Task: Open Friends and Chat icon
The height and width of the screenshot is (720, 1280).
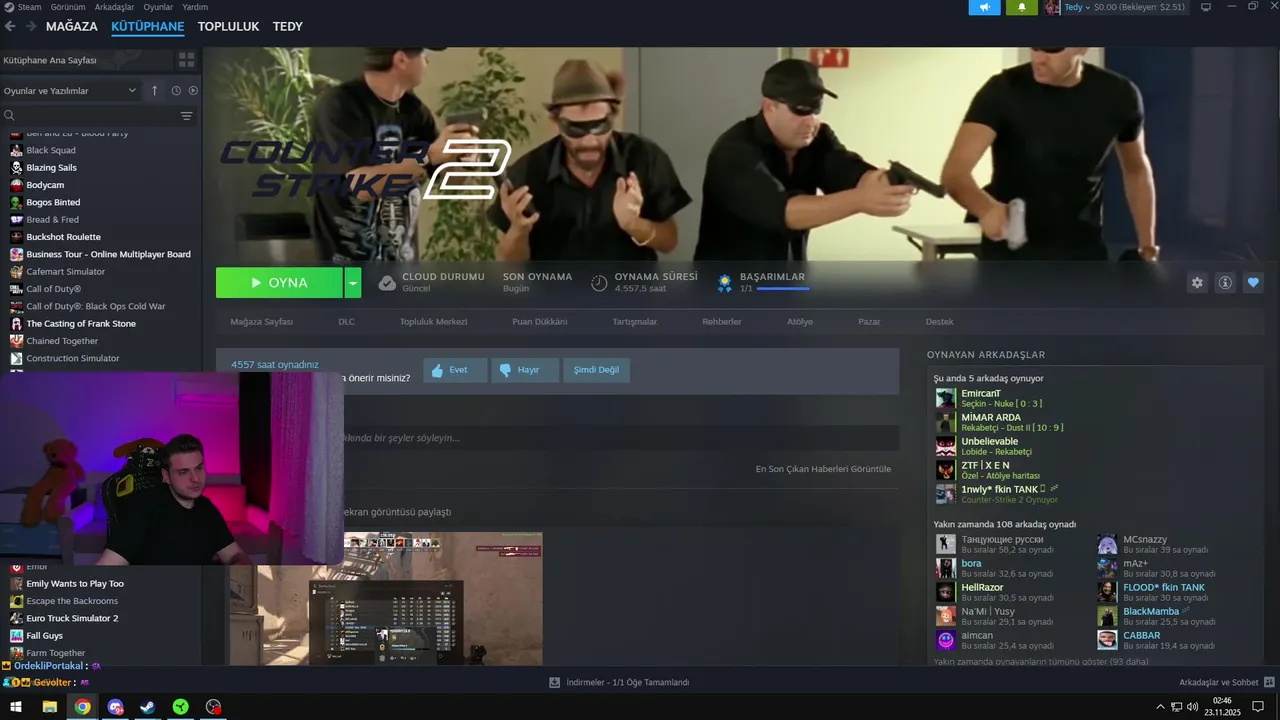Action: point(1269,682)
